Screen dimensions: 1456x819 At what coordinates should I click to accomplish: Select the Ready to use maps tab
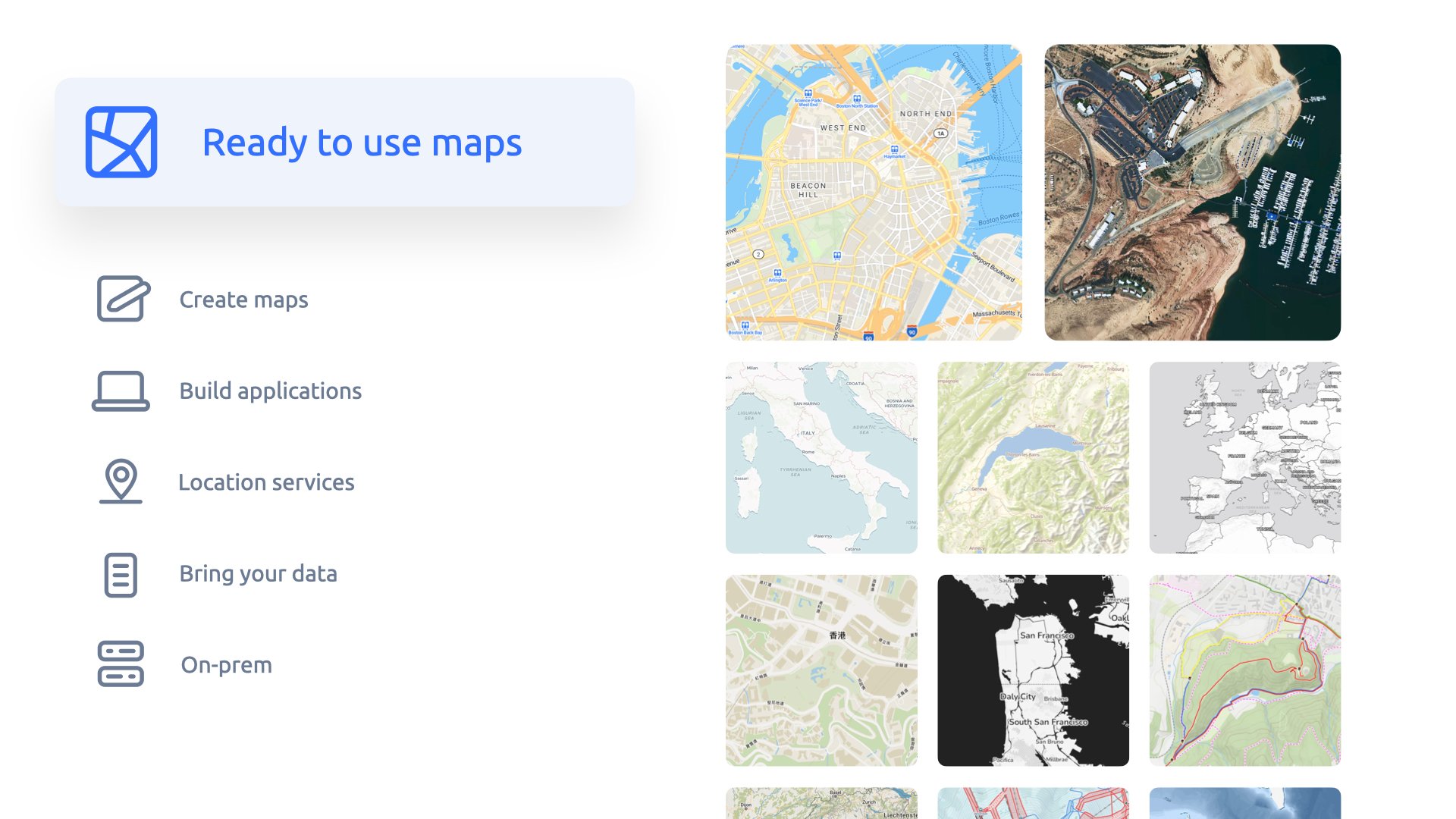[x=362, y=143]
